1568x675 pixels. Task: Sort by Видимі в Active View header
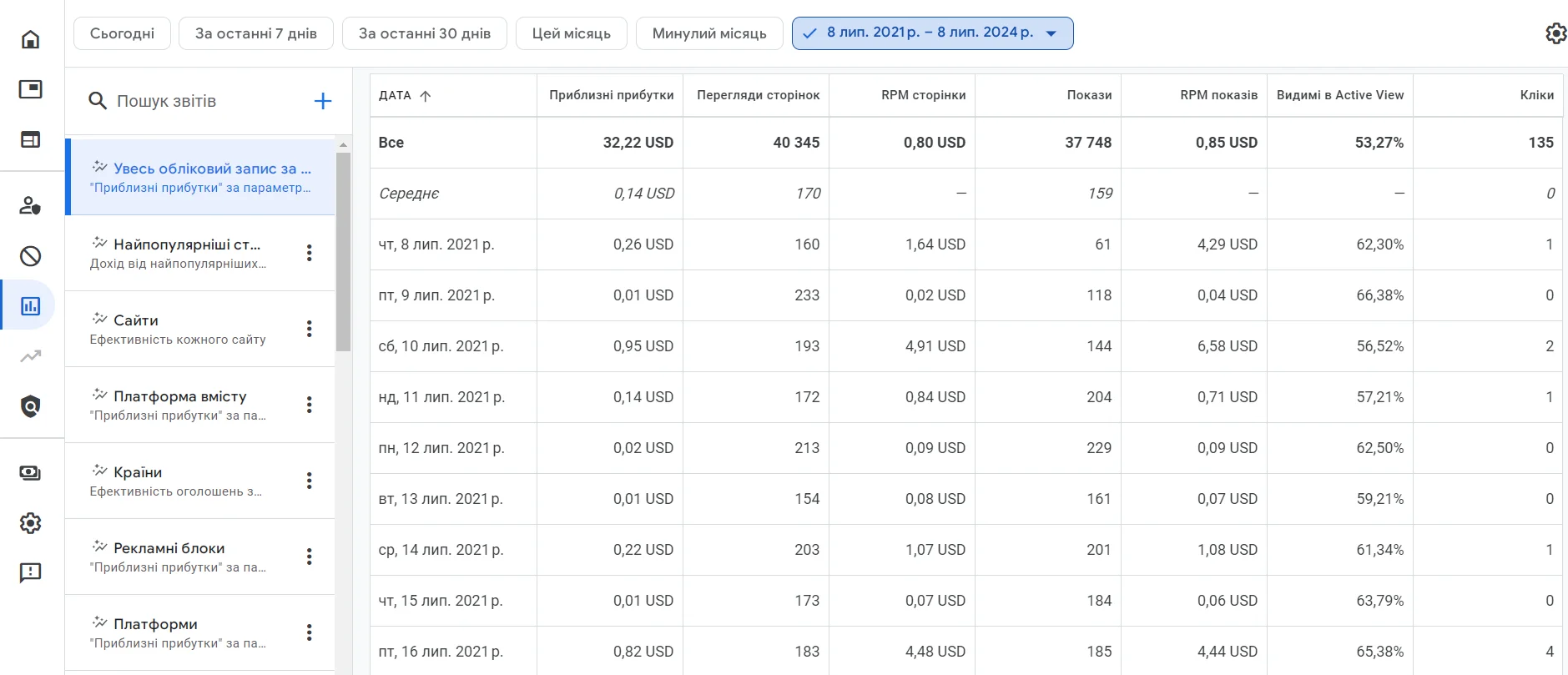point(1340,95)
